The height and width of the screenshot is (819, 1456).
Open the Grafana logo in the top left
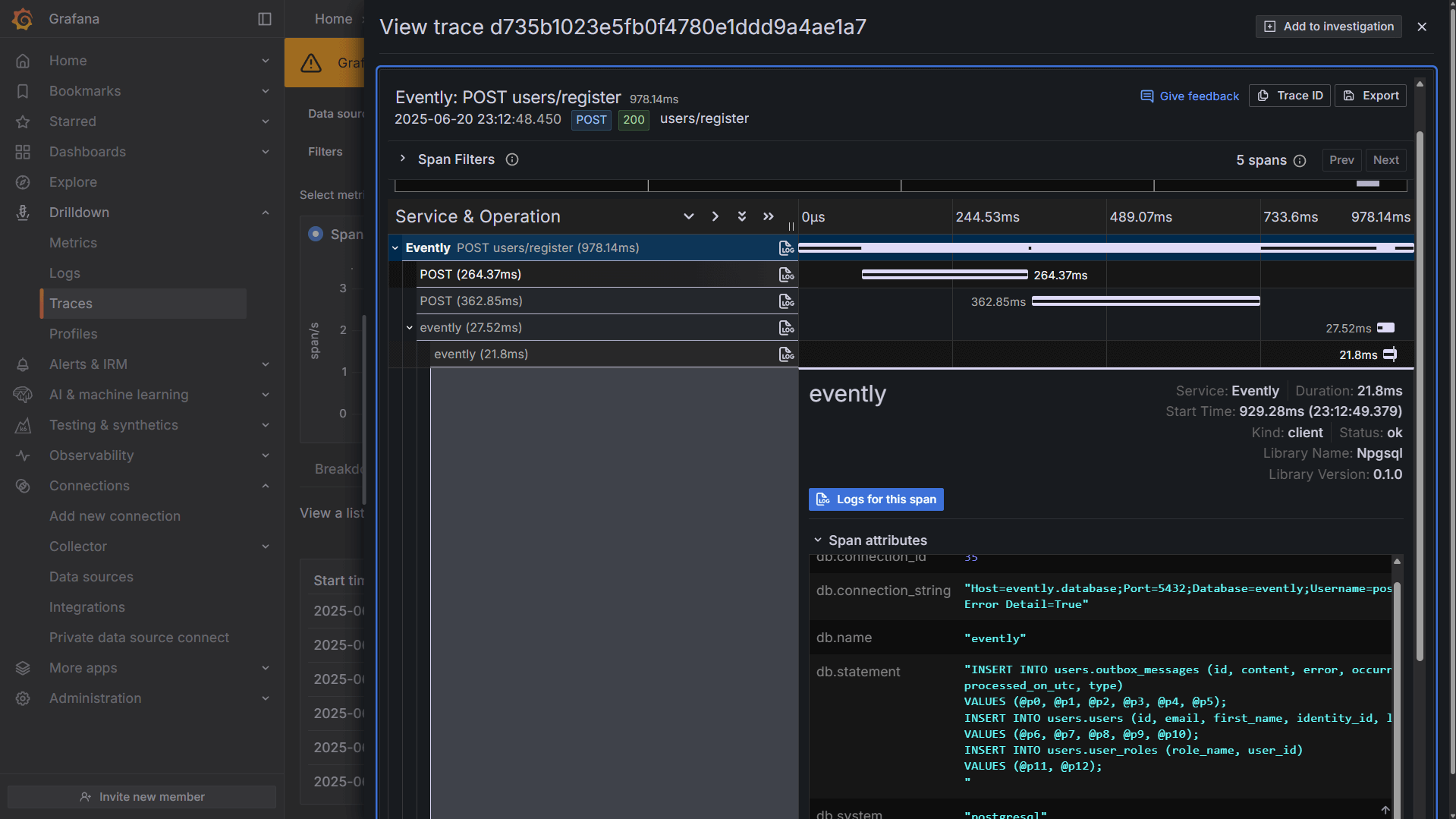coord(22,18)
